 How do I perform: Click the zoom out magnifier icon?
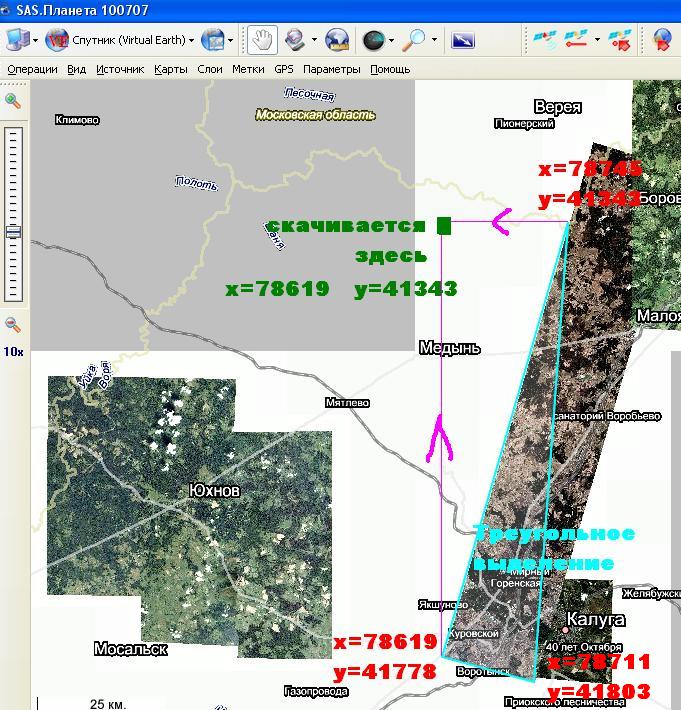(x=13, y=324)
